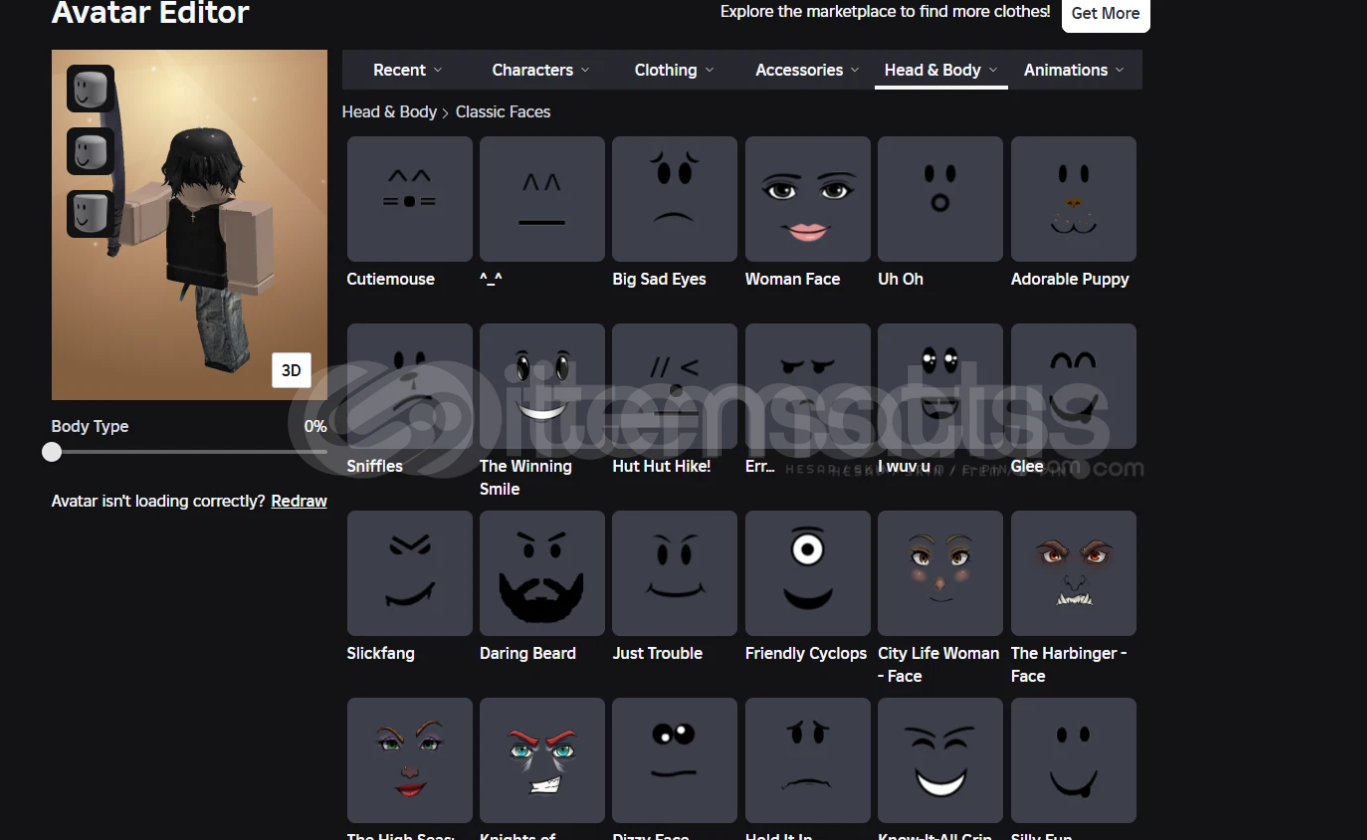Choose the Silly Fun face thumbnail
Viewport: 1367px width, 840px height.
(1073, 760)
